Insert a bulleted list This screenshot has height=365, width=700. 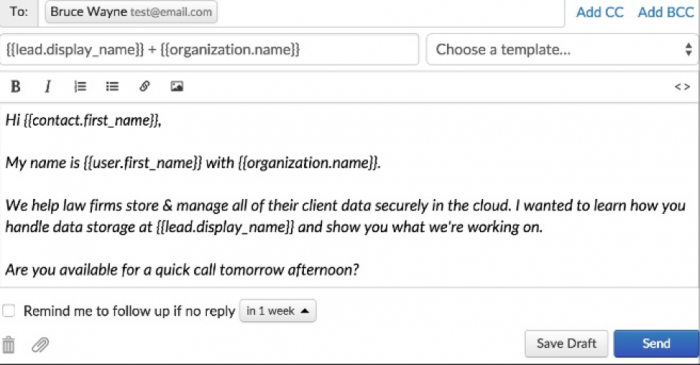(112, 86)
